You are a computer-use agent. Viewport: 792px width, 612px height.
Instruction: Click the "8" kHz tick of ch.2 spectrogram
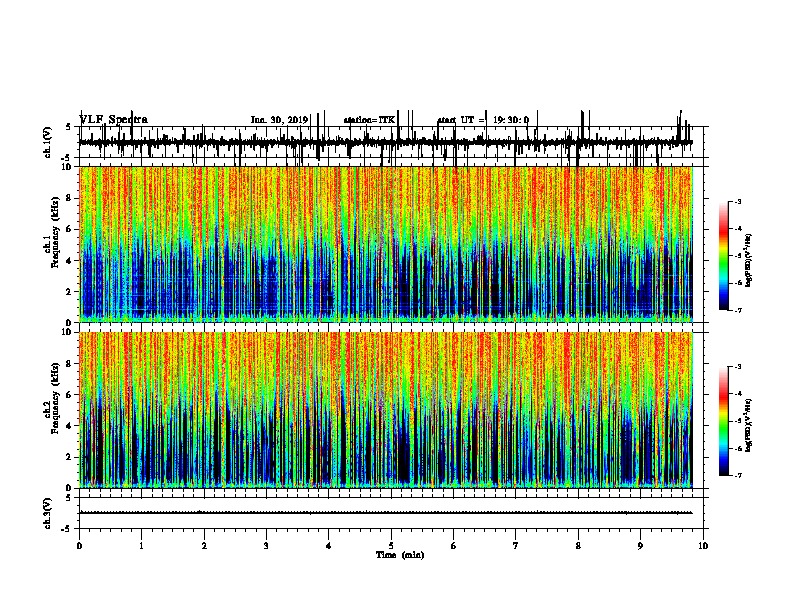(70, 364)
